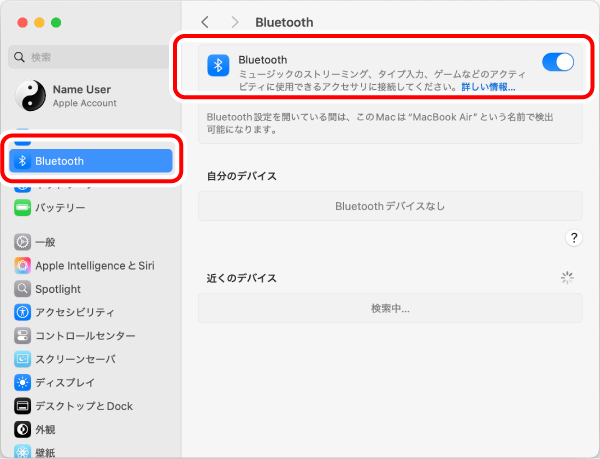Click the green battery icon
Screen dimensions: 600x459
click(x=23, y=208)
